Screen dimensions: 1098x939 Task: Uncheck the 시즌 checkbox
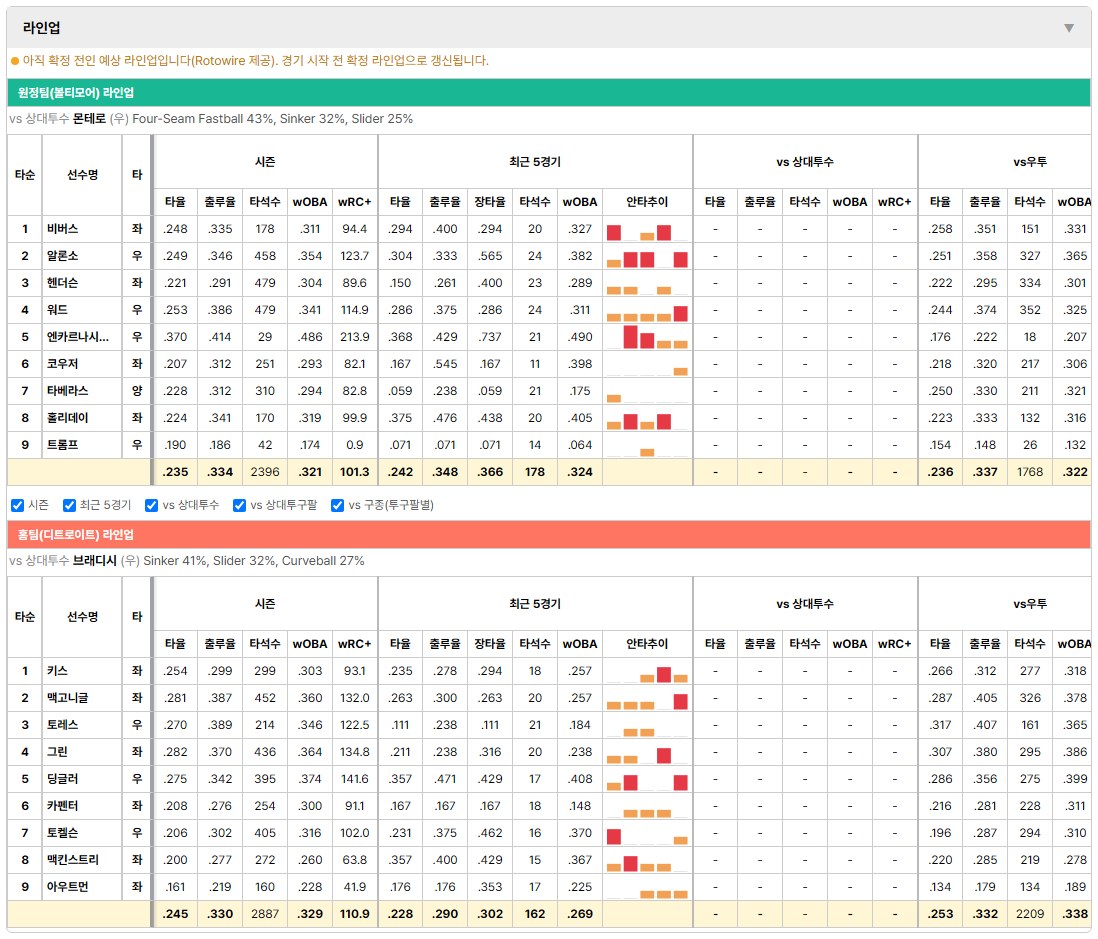[18, 506]
